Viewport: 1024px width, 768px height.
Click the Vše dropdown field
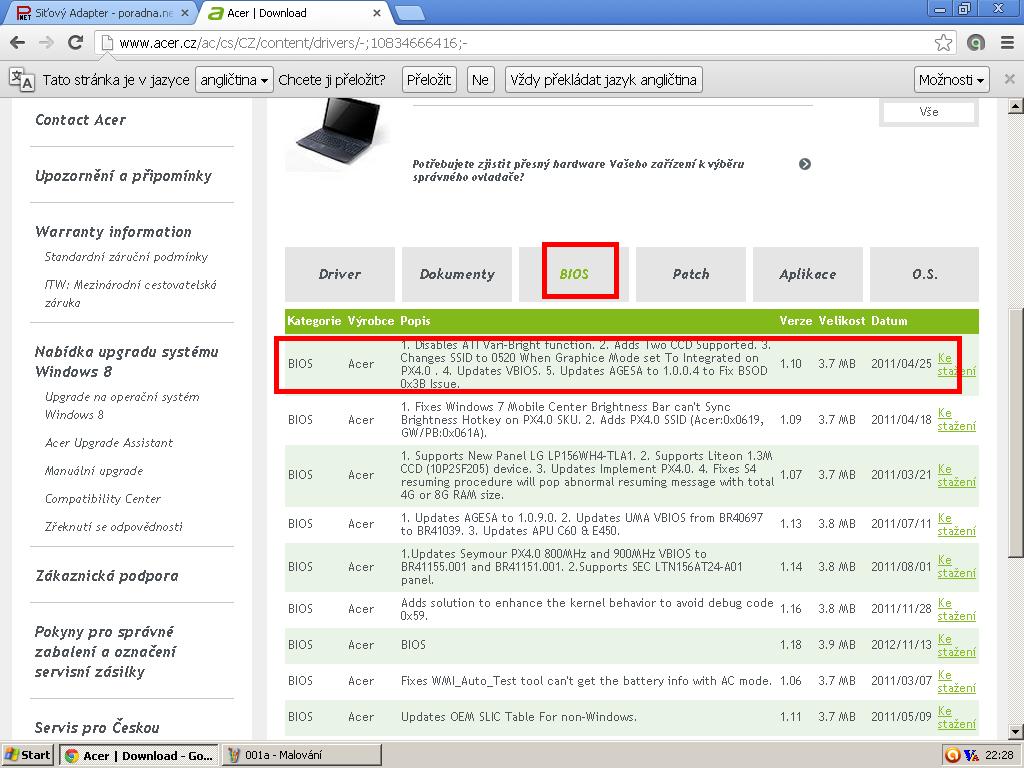click(929, 112)
